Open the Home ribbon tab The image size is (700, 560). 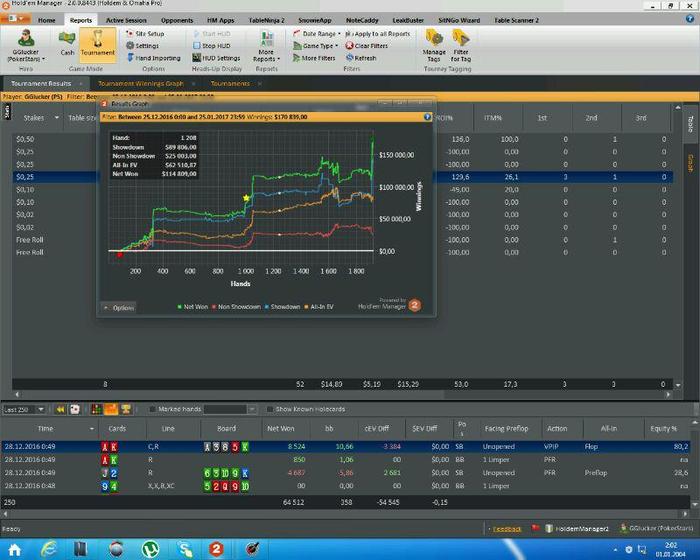(46, 20)
